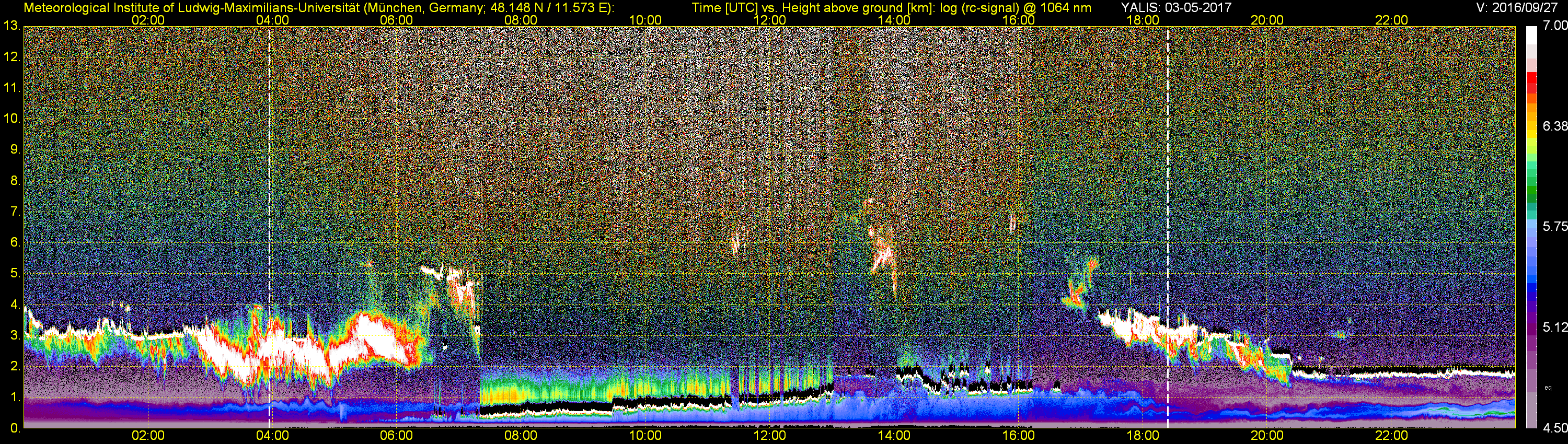Click the 'log (rc-signal) @ 1064 nm' text
Screen dimensions: 1568x444
1016,7
